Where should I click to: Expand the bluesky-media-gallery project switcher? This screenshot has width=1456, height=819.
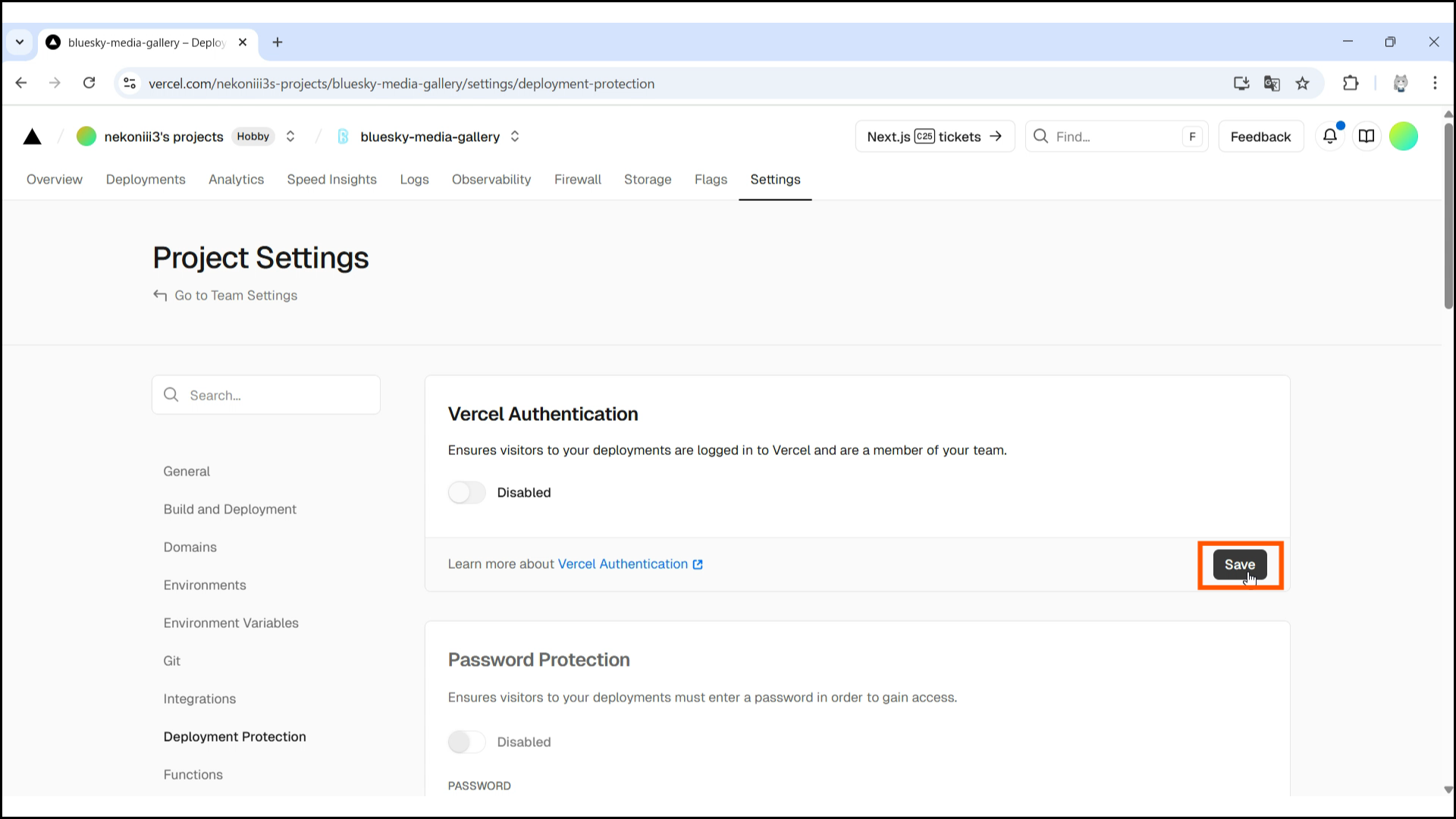[x=515, y=136]
